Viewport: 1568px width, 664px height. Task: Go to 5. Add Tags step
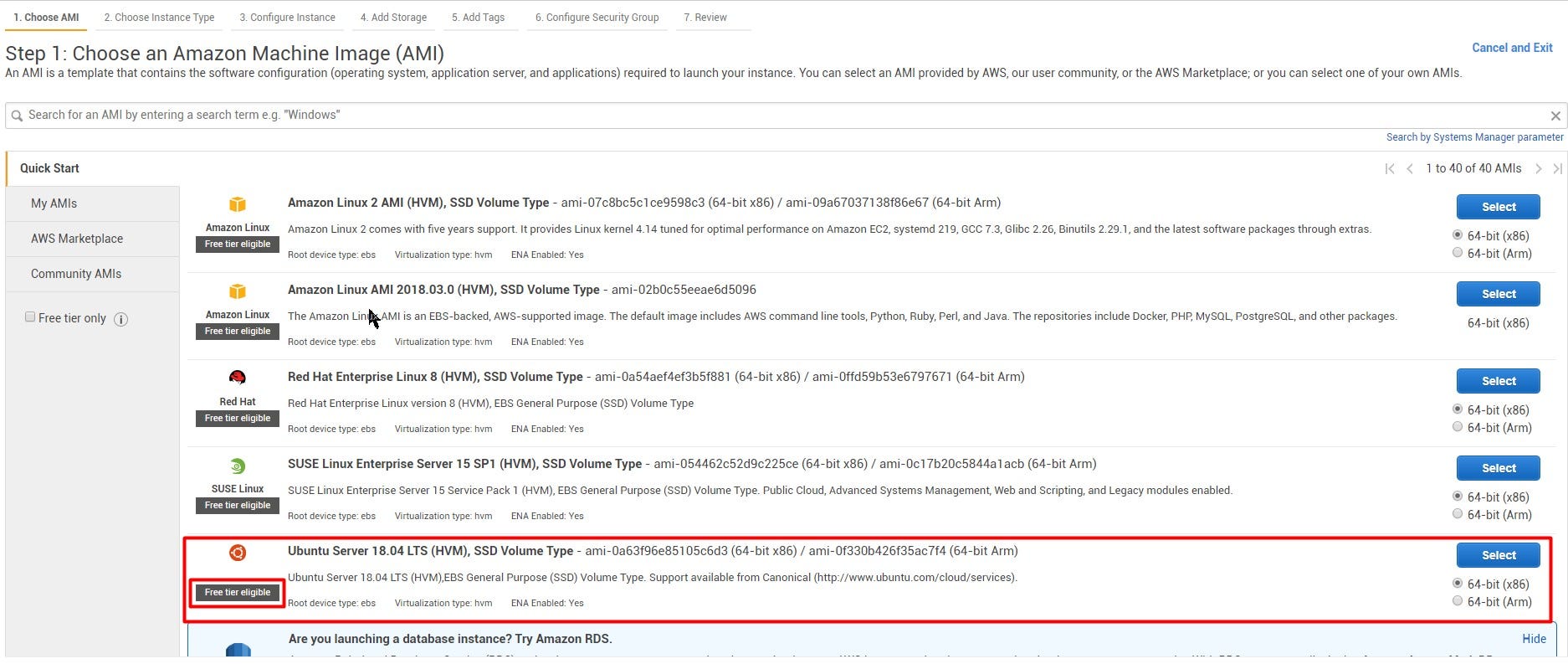[478, 17]
